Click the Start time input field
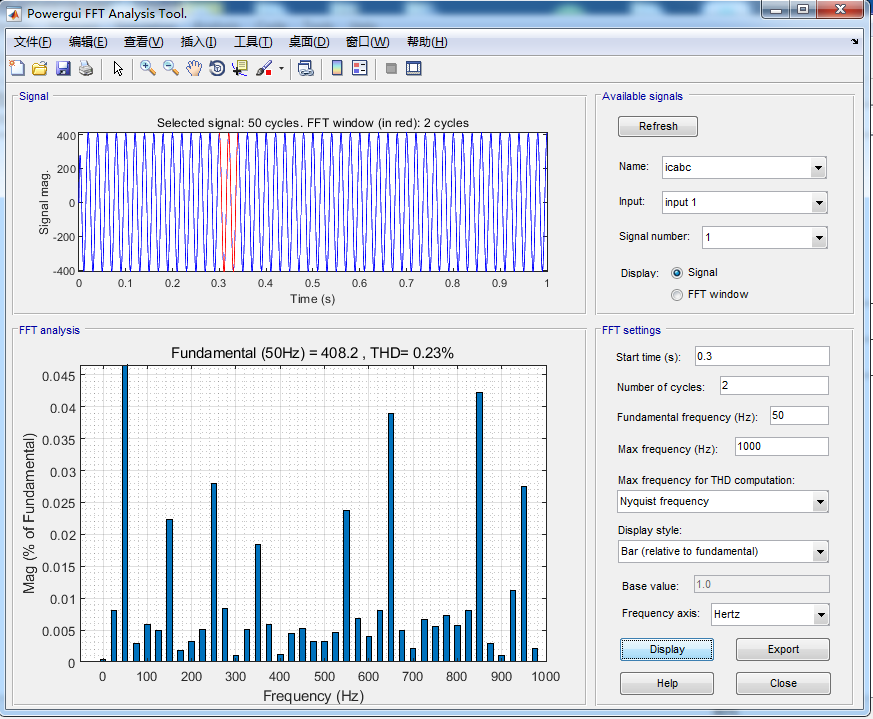This screenshot has width=873, height=719. tap(762, 356)
